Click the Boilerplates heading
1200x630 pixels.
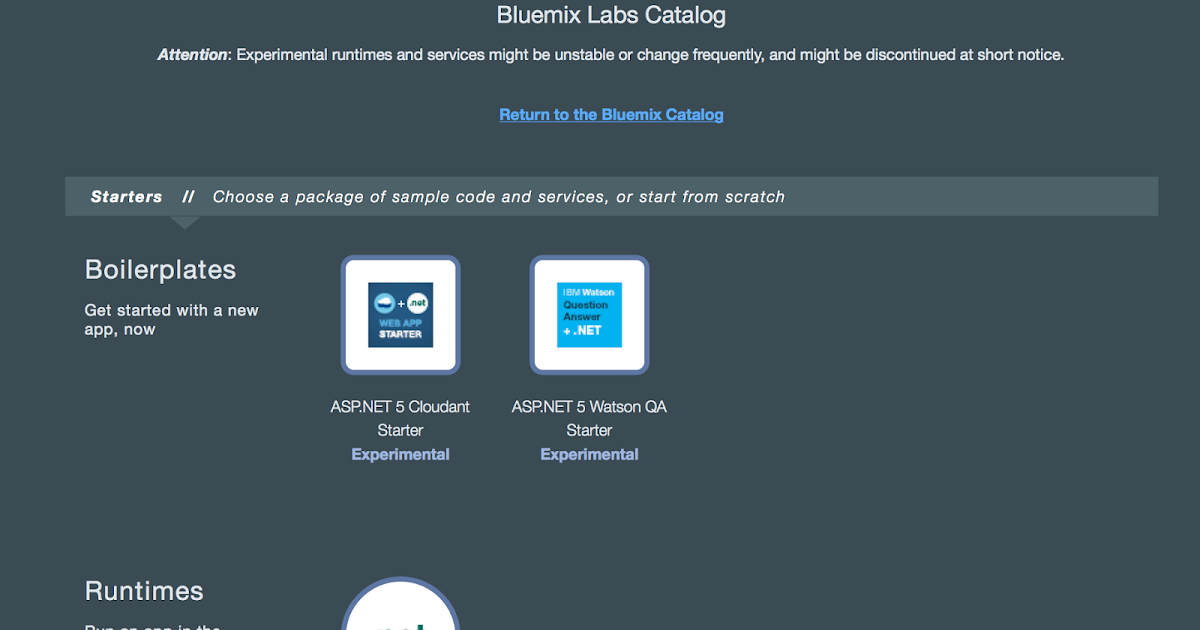(x=160, y=270)
